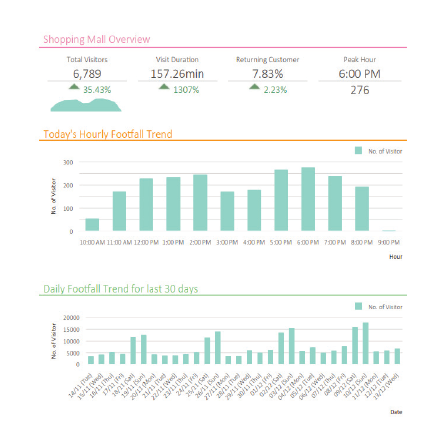Click the 5:00 PM hourly footfall bar

coord(281,200)
